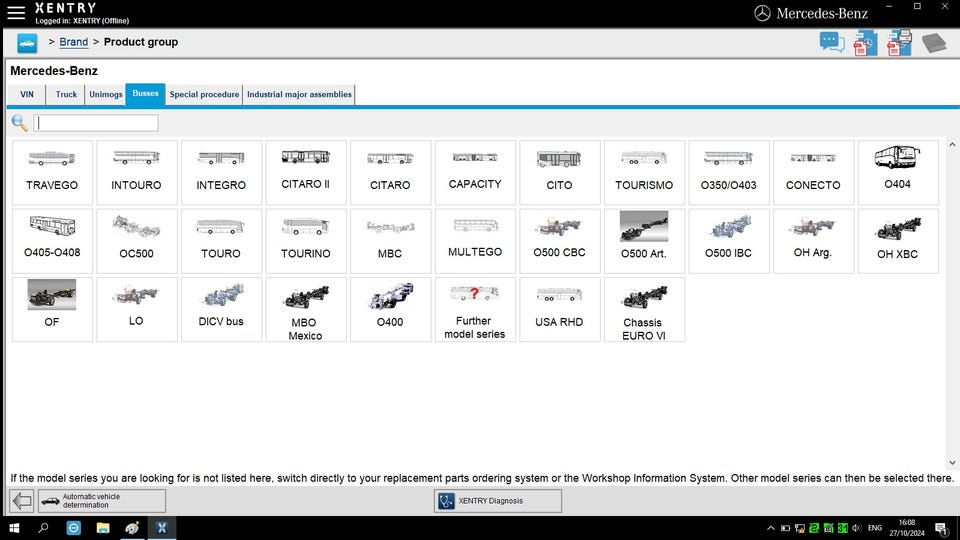Viewport: 960px width, 540px height.
Task: Pick the TOURISMO model series
Action: [644, 172]
